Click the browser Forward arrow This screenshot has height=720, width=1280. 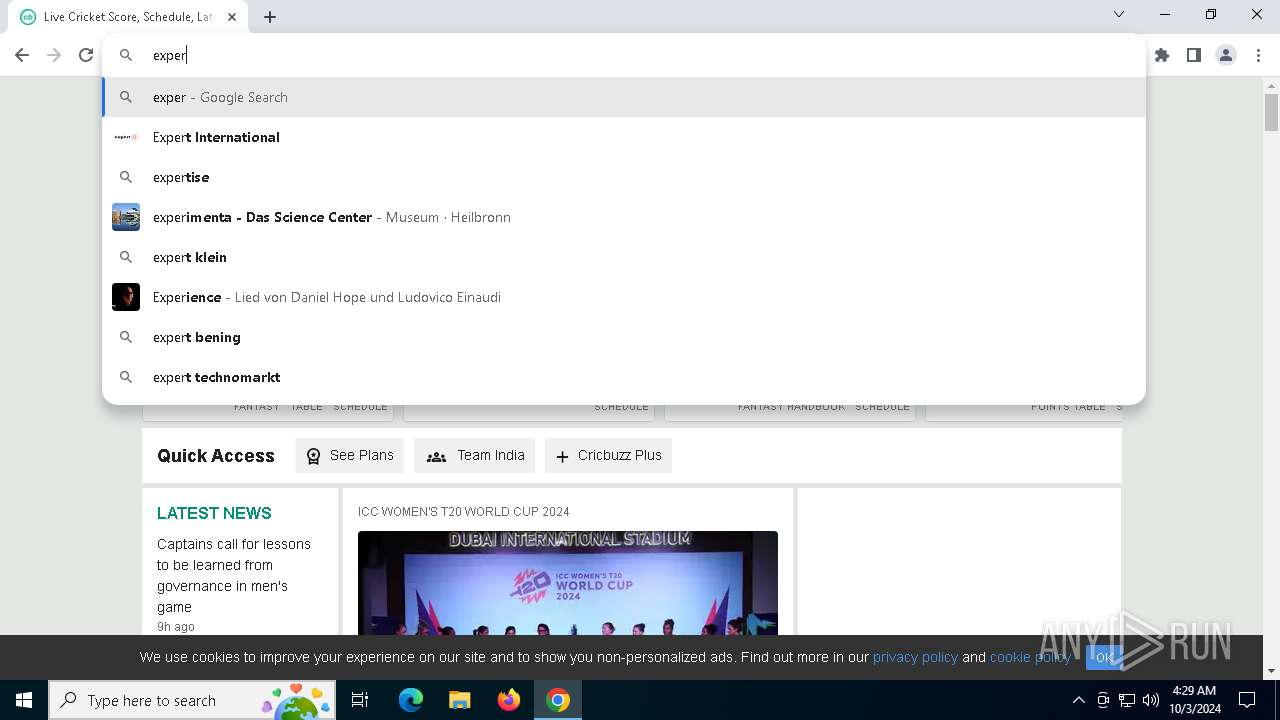tap(54, 55)
